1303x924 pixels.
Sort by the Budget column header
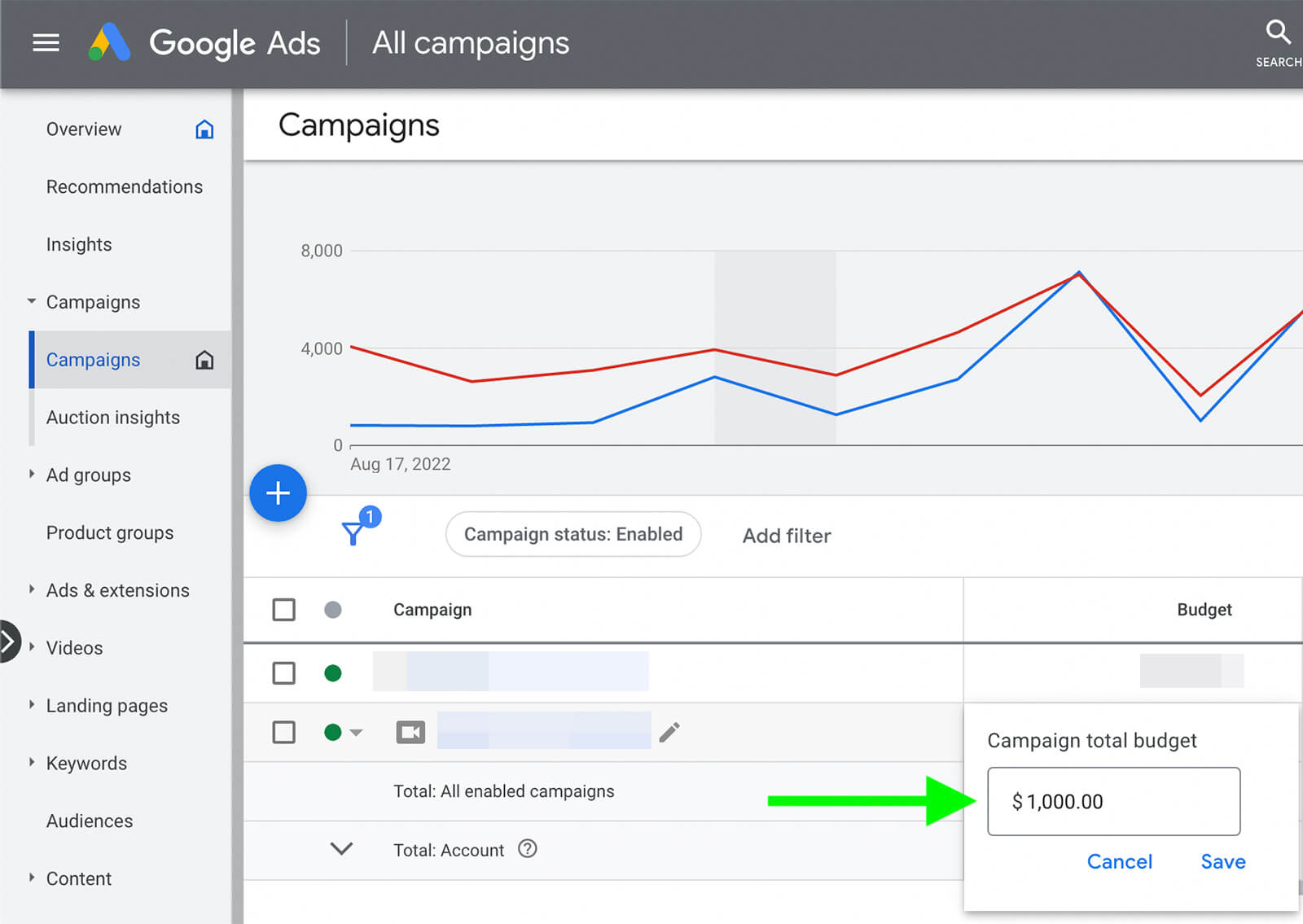pyautogui.click(x=1204, y=610)
